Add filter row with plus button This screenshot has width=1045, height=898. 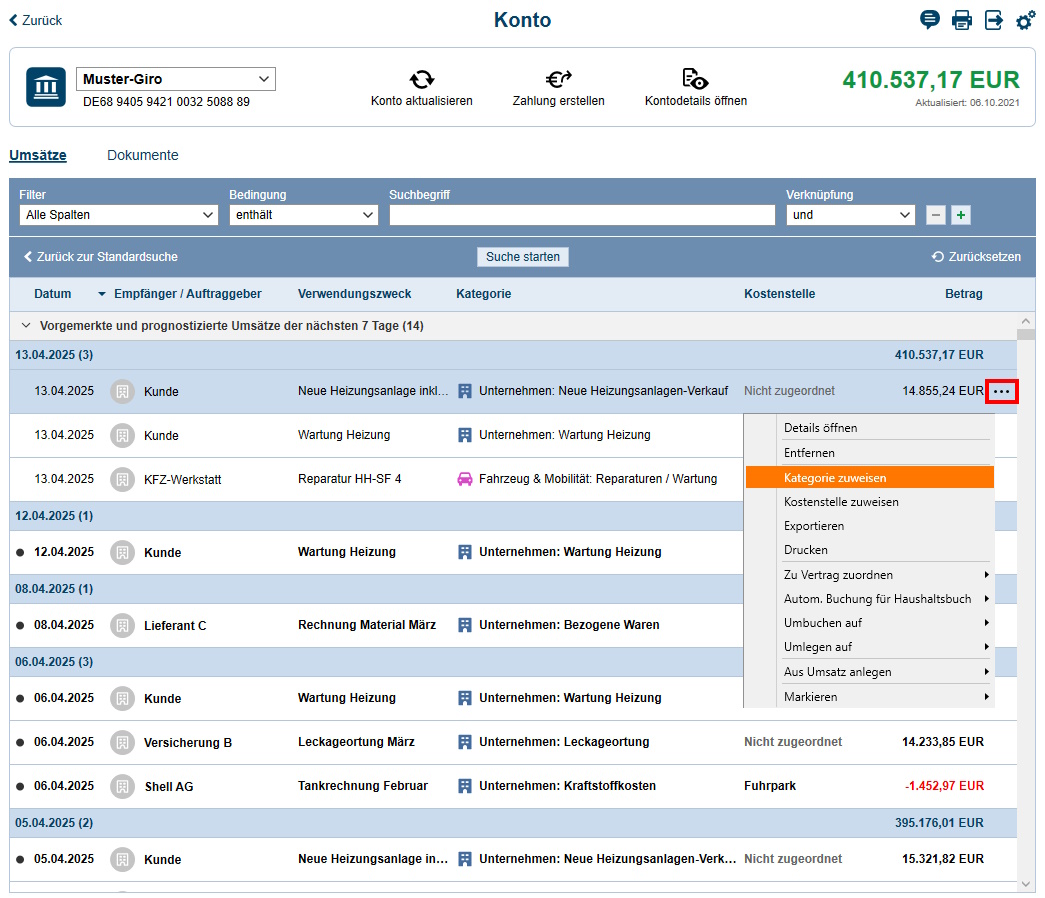click(960, 215)
